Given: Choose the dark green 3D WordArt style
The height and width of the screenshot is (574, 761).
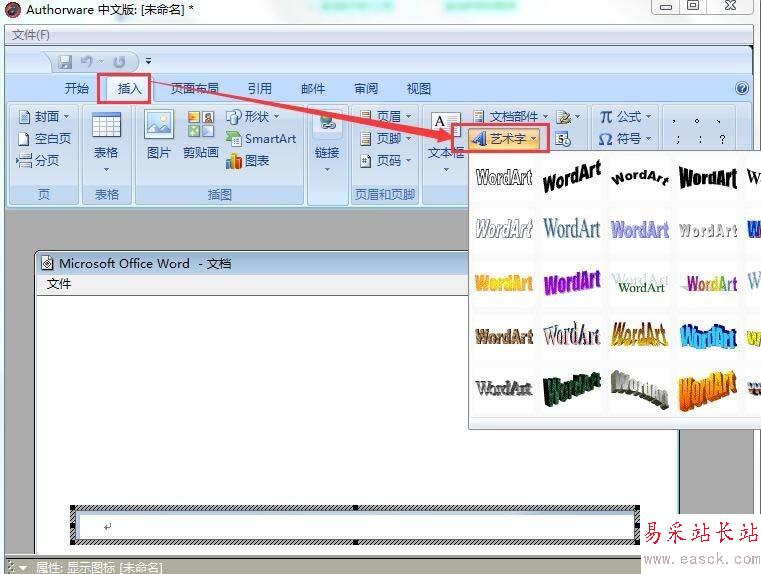Looking at the screenshot, I should 572,388.
